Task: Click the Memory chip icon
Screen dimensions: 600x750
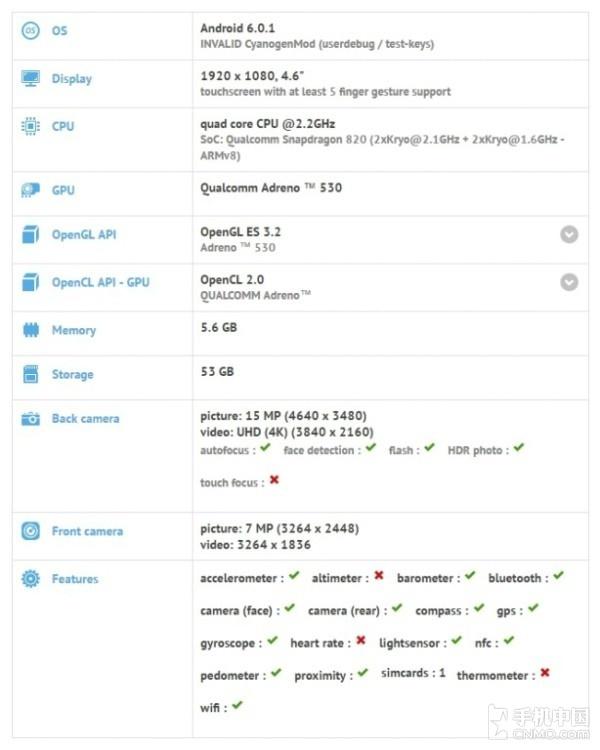Action: 31,330
